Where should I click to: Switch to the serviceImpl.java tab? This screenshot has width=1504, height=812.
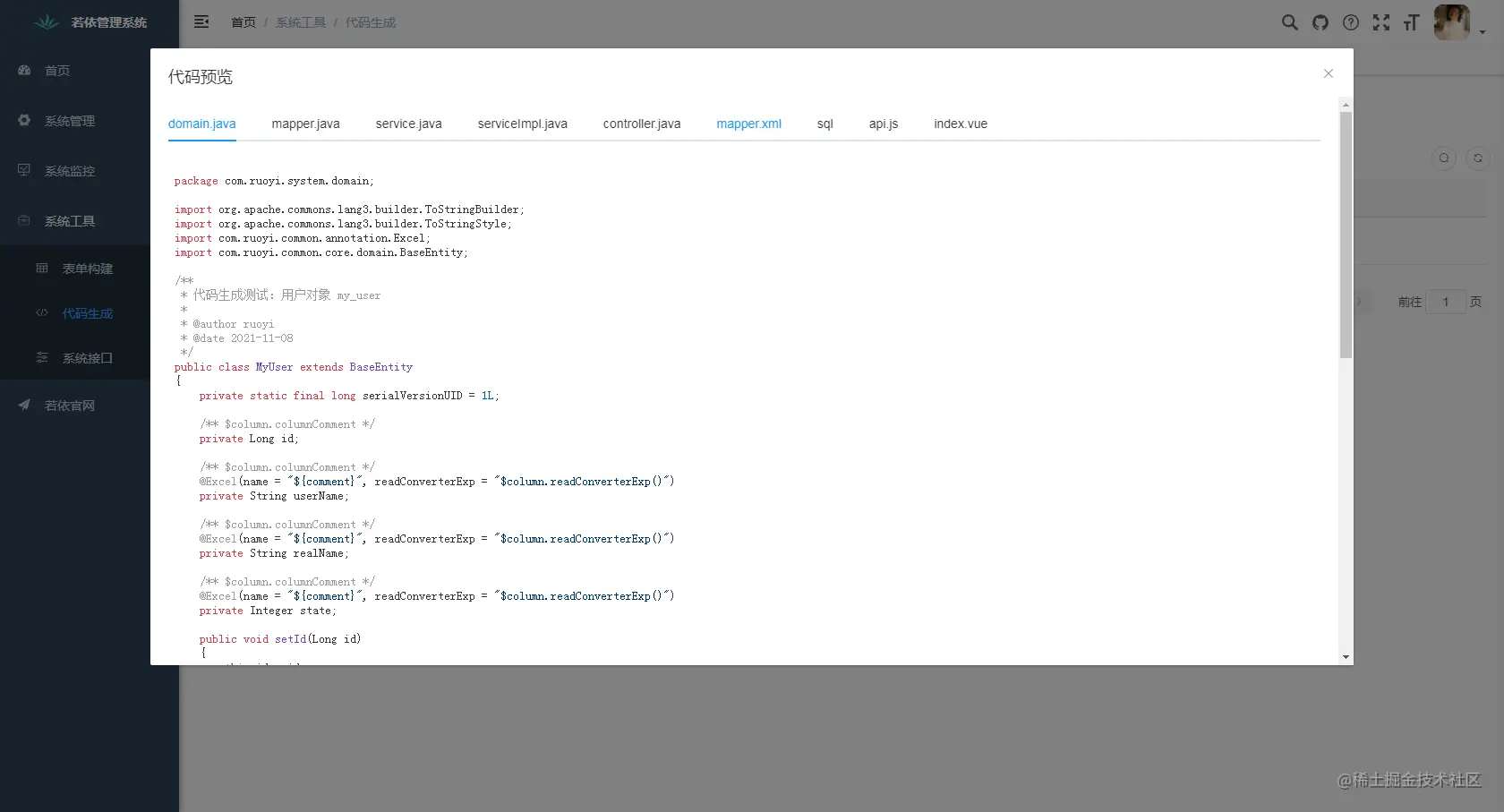(x=523, y=124)
